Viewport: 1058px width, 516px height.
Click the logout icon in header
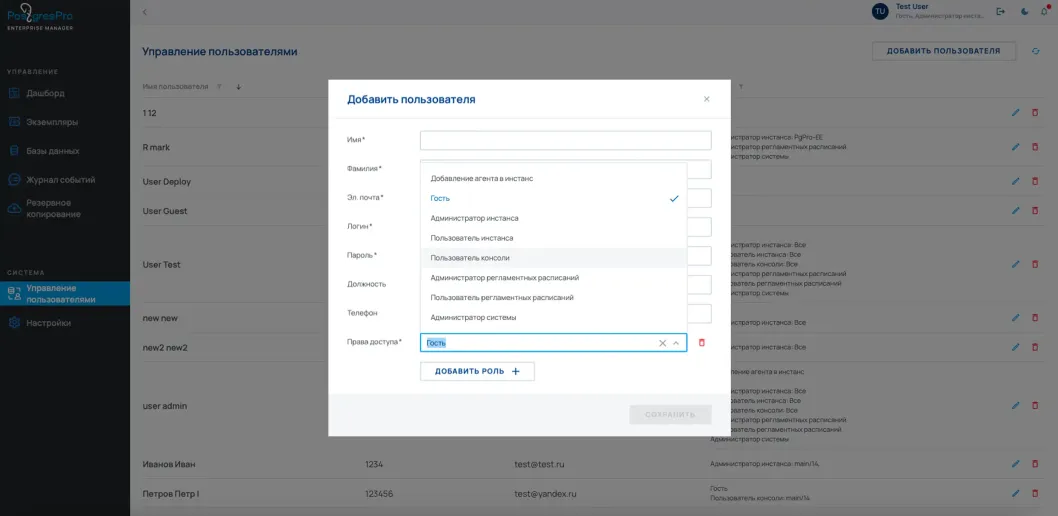point(1001,12)
